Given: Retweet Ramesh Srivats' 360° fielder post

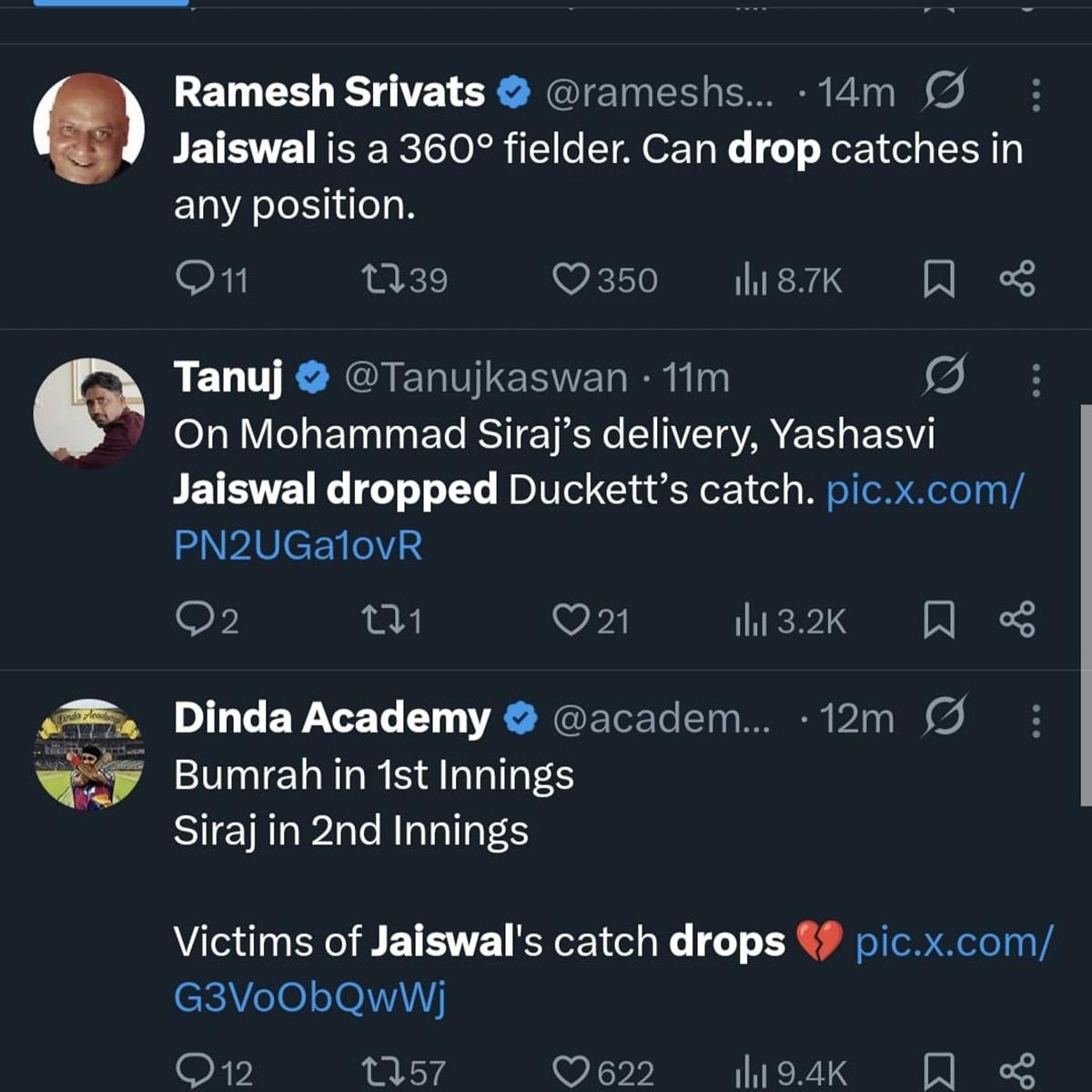Looking at the screenshot, I should pyautogui.click(x=382, y=278).
